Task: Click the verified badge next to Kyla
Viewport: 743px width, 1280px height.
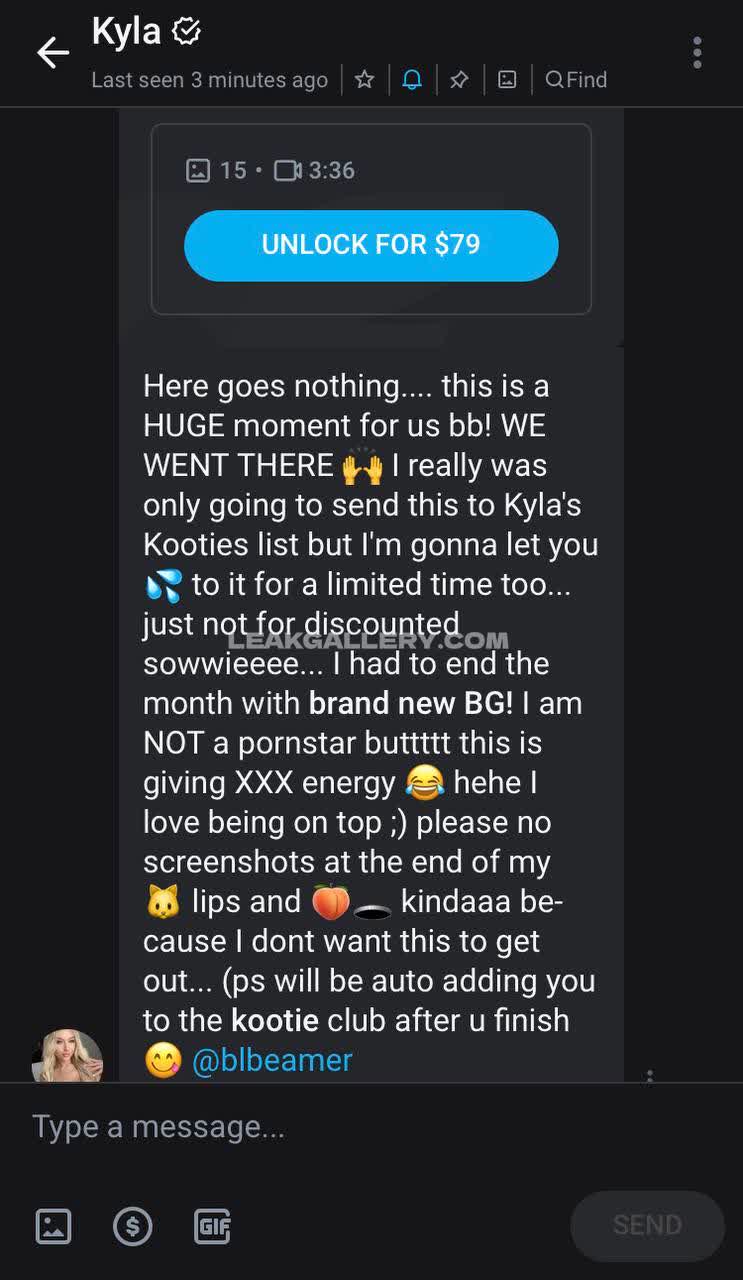Action: [x=187, y=32]
